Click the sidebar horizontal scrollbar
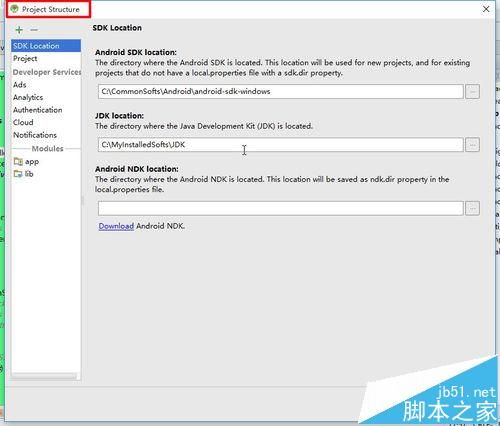 pyautogui.click(x=44, y=376)
